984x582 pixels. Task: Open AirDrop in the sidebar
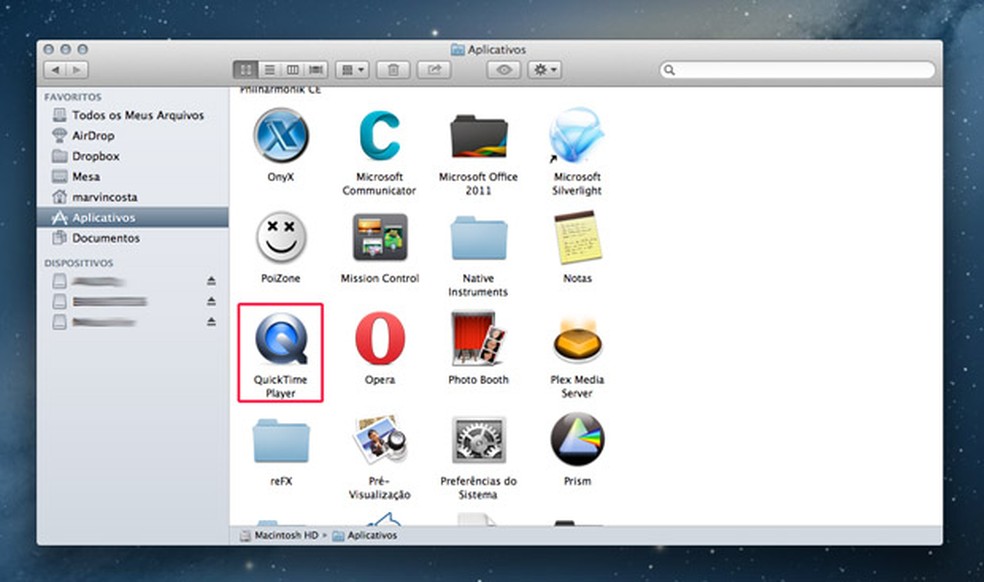coord(132,136)
